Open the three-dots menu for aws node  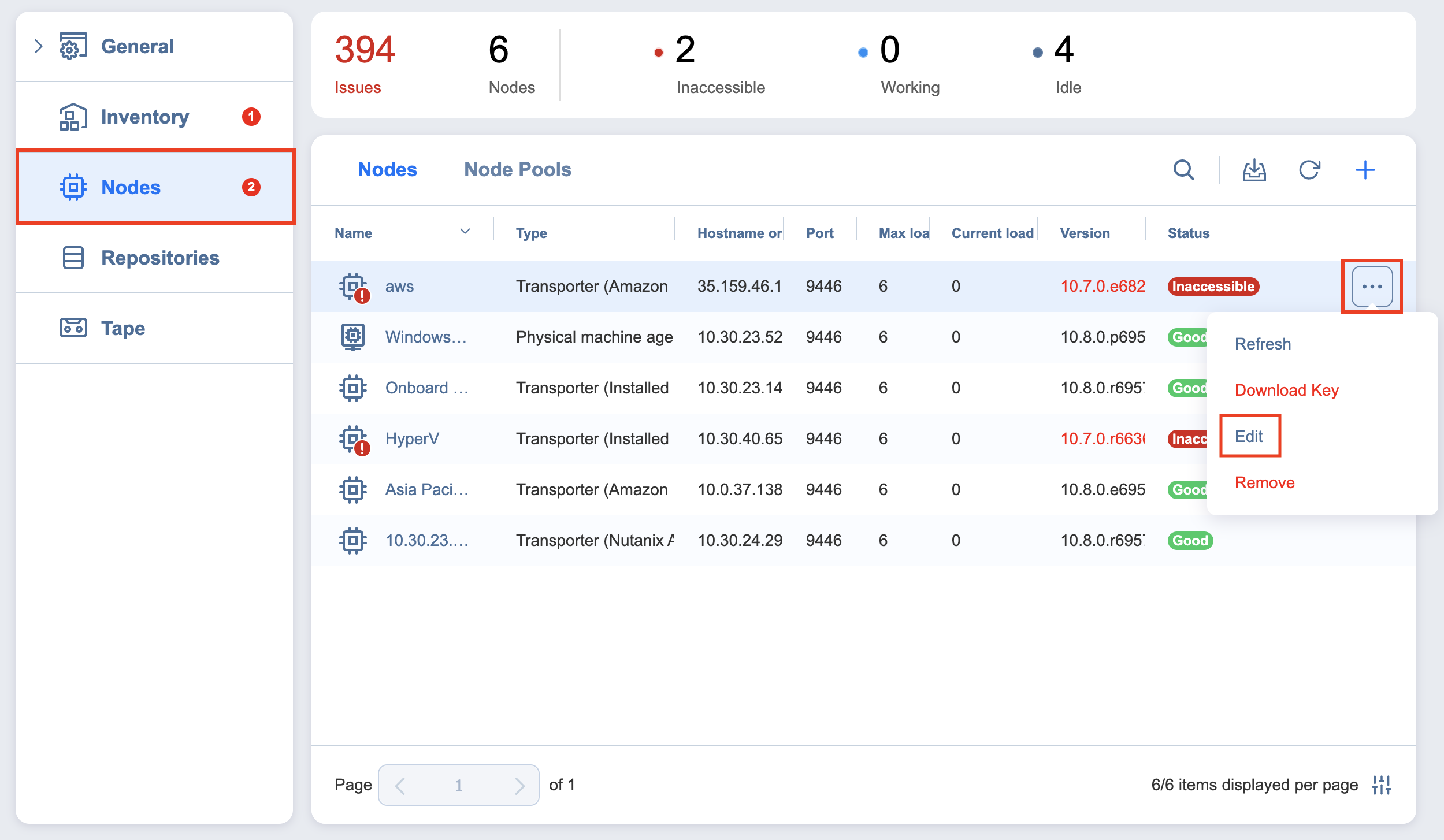tap(1372, 287)
